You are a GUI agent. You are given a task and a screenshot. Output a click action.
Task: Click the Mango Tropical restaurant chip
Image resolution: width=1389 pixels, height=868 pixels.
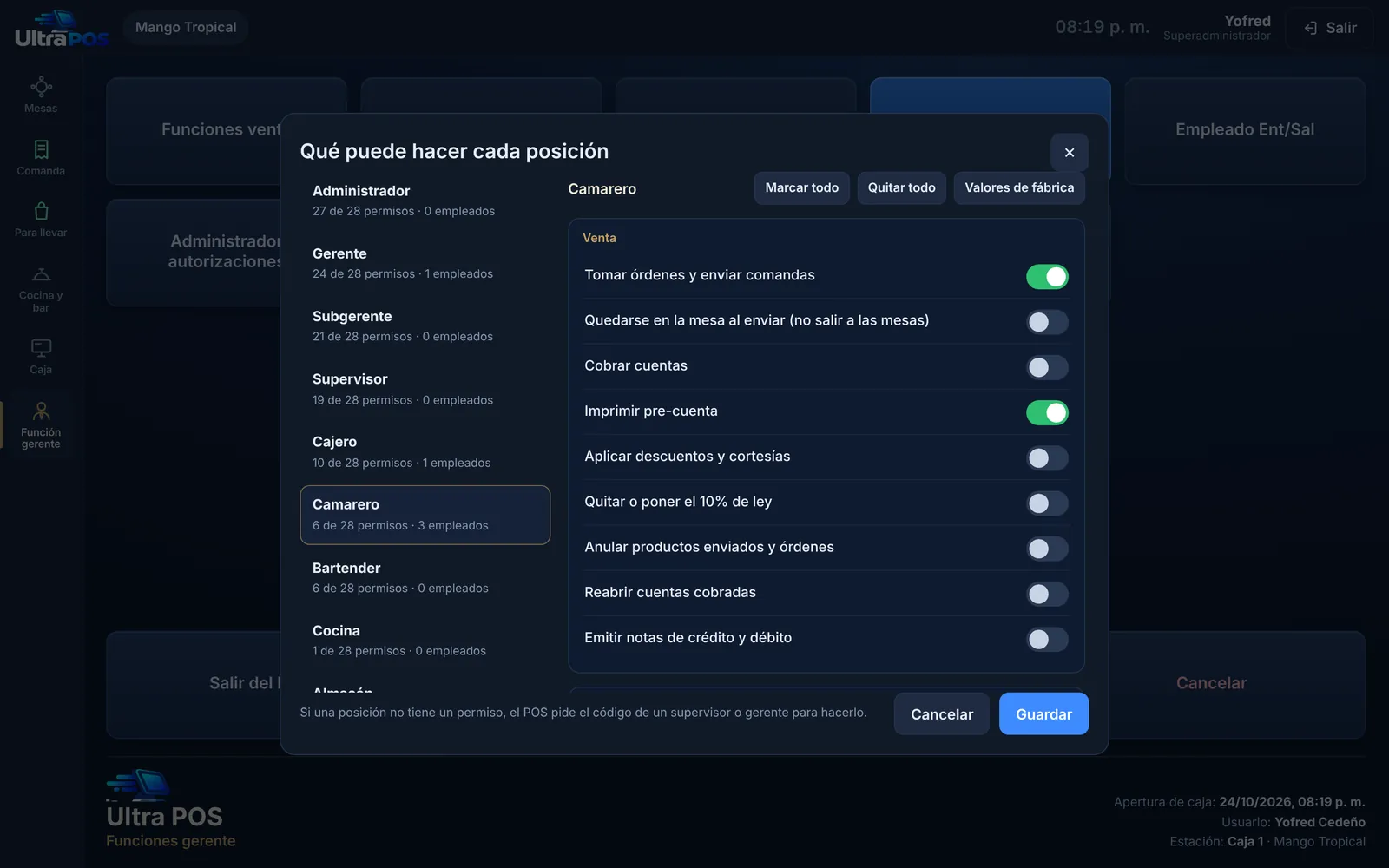pyautogui.click(x=186, y=28)
